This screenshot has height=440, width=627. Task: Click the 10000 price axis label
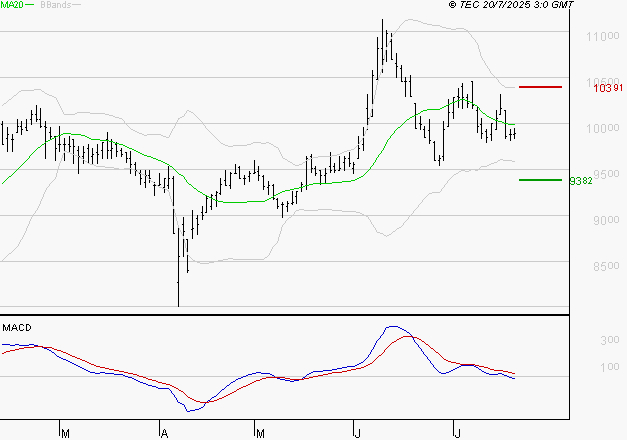click(x=603, y=128)
